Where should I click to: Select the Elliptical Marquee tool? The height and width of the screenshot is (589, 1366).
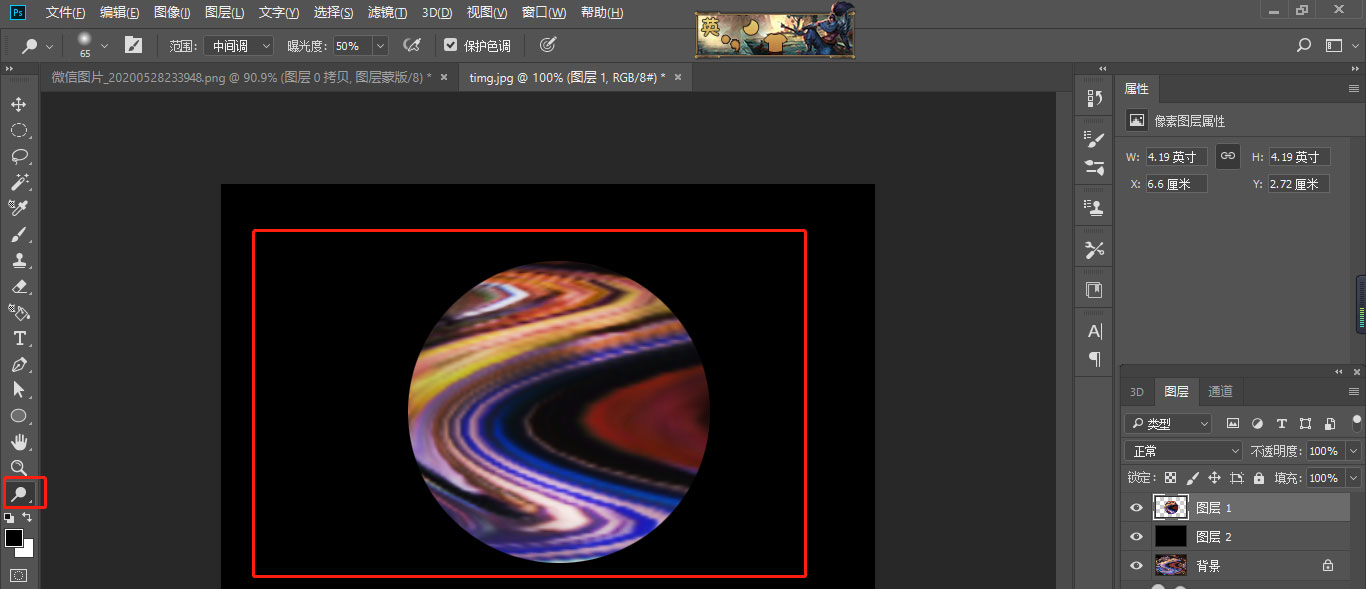[x=19, y=130]
